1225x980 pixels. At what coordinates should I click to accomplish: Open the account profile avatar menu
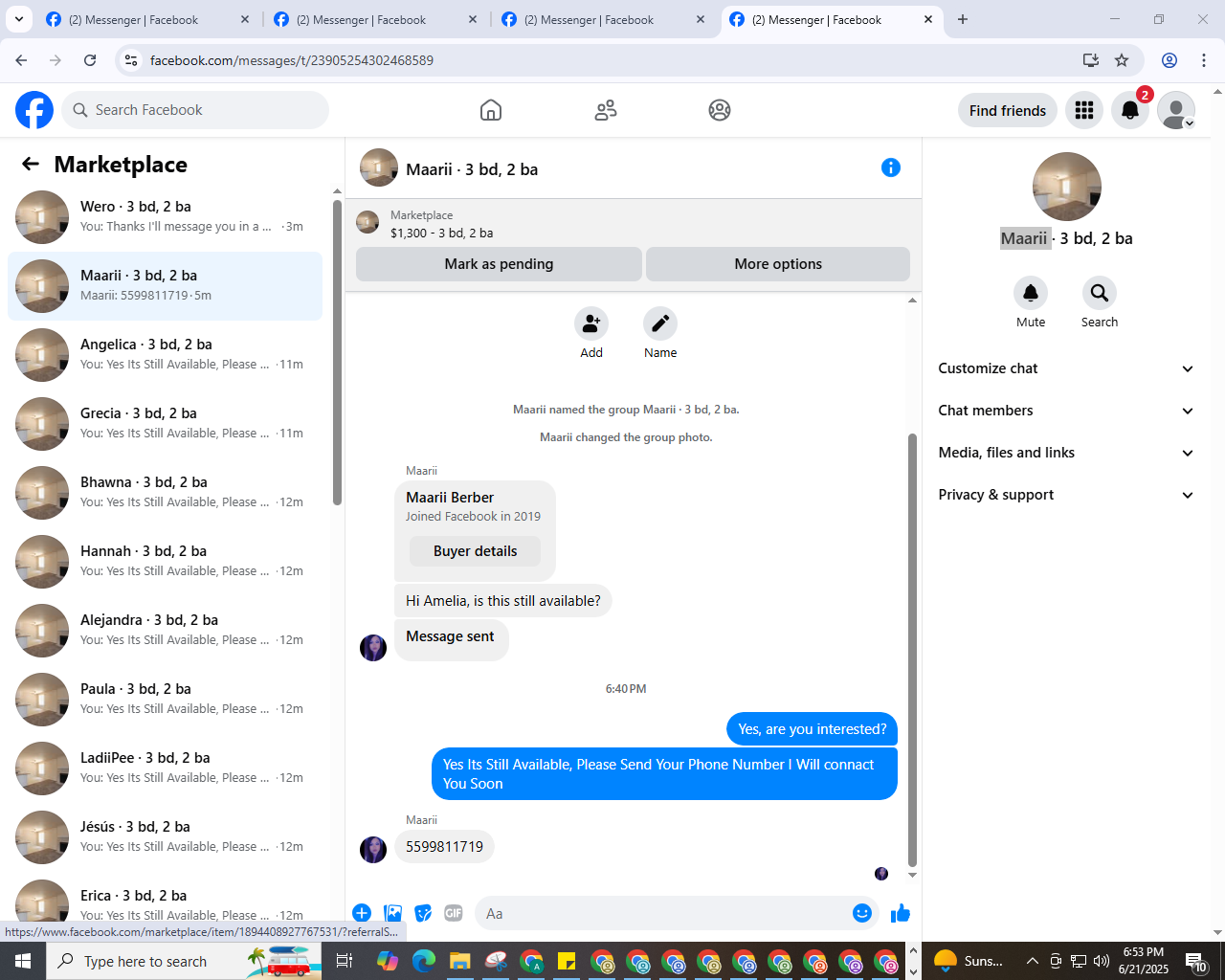coord(1176,110)
